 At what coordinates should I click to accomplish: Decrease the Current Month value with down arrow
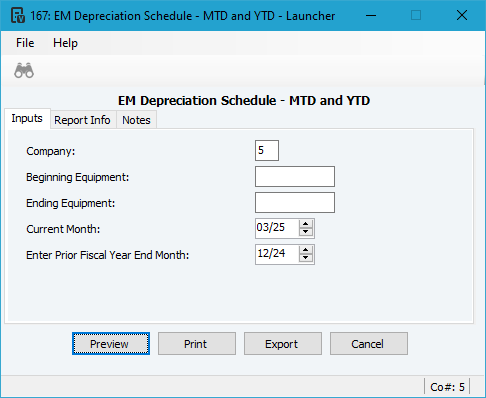(306, 232)
